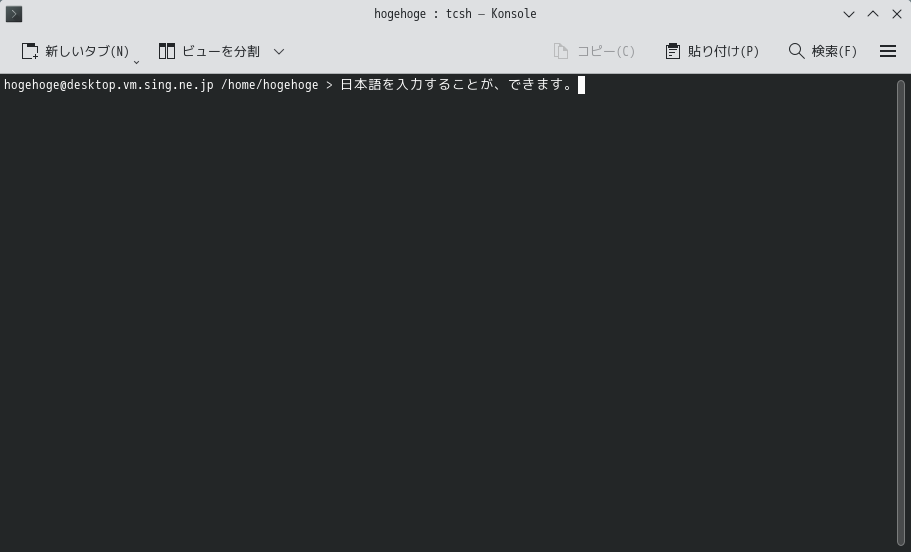Expand the small arrow beside 新しいタブ
Screen dimensions: 911x552
tap(137, 61)
